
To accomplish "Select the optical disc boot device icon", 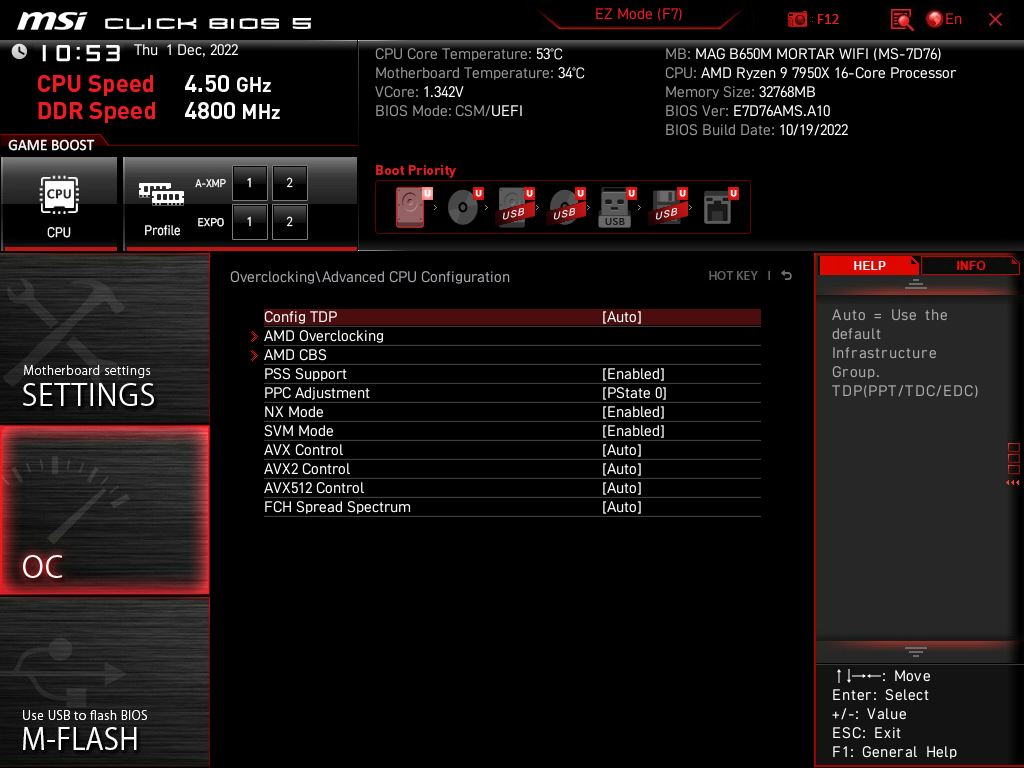I will click(464, 207).
